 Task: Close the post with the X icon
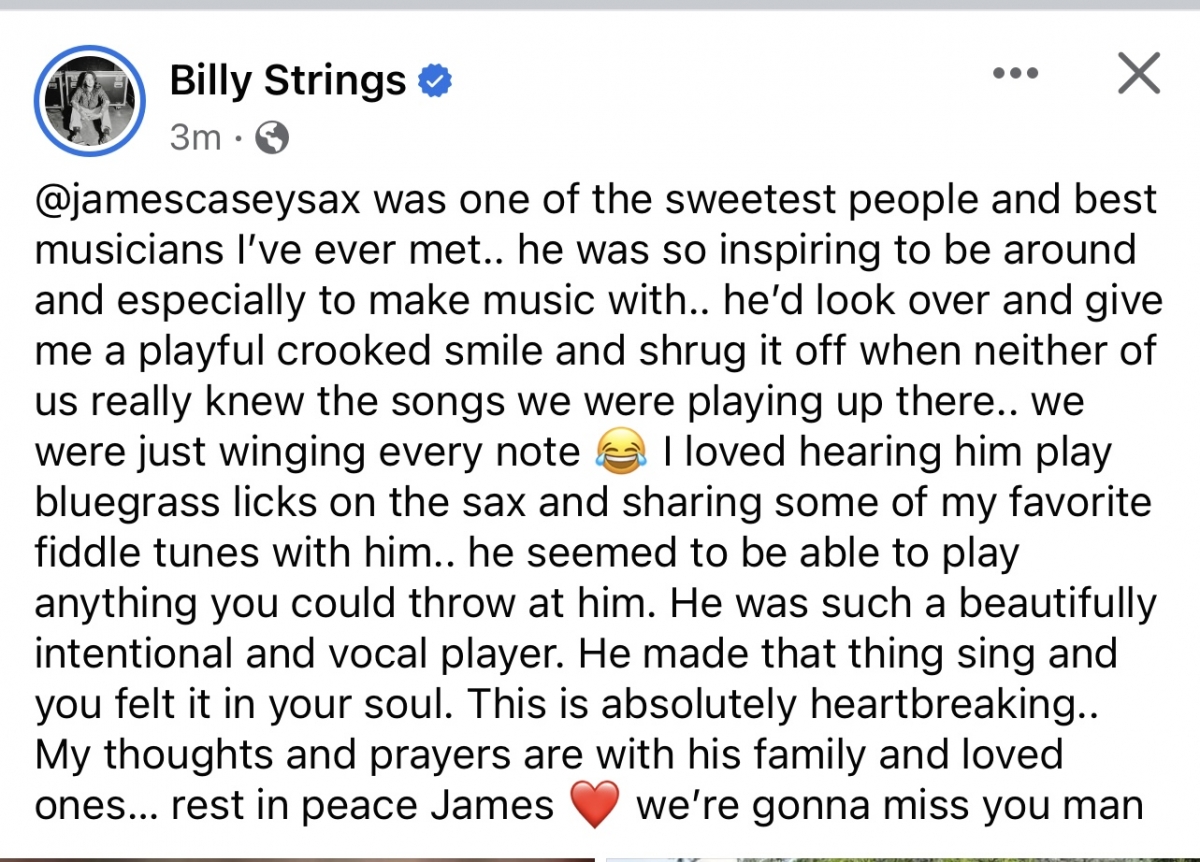point(1138,72)
